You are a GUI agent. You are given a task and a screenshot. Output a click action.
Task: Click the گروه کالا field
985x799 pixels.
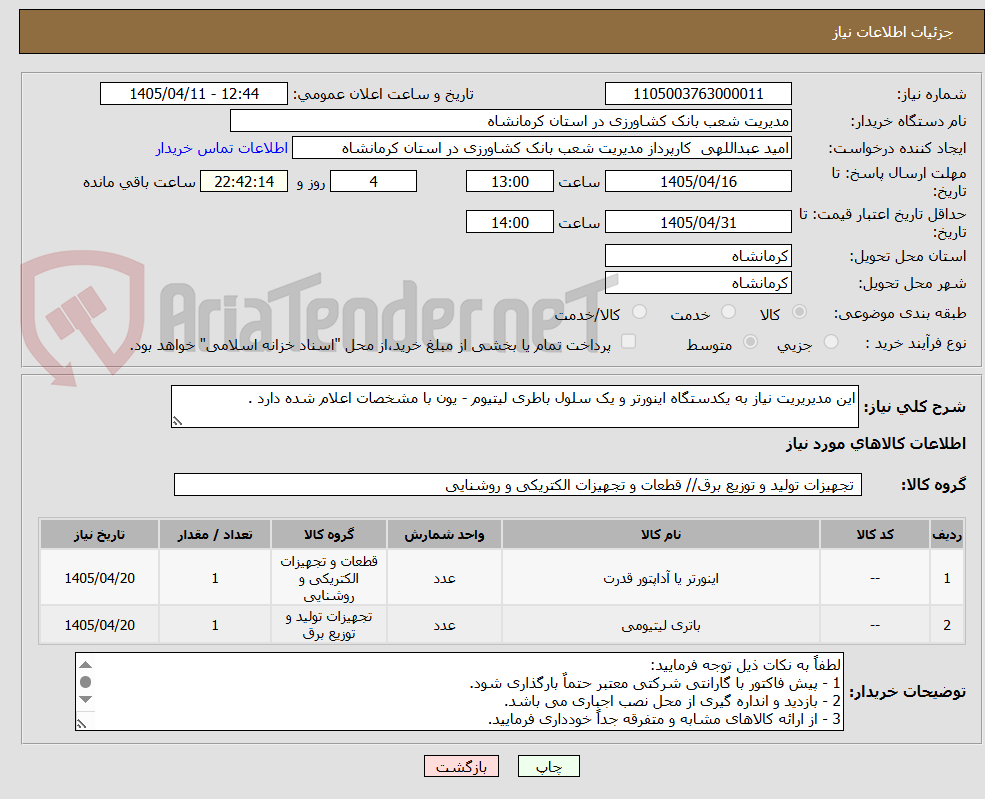coord(518,485)
